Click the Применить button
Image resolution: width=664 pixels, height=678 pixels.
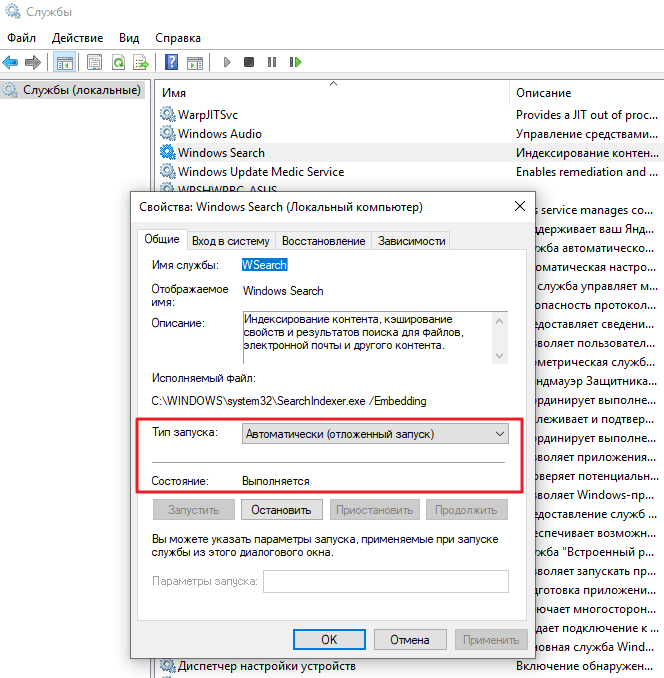(x=491, y=640)
